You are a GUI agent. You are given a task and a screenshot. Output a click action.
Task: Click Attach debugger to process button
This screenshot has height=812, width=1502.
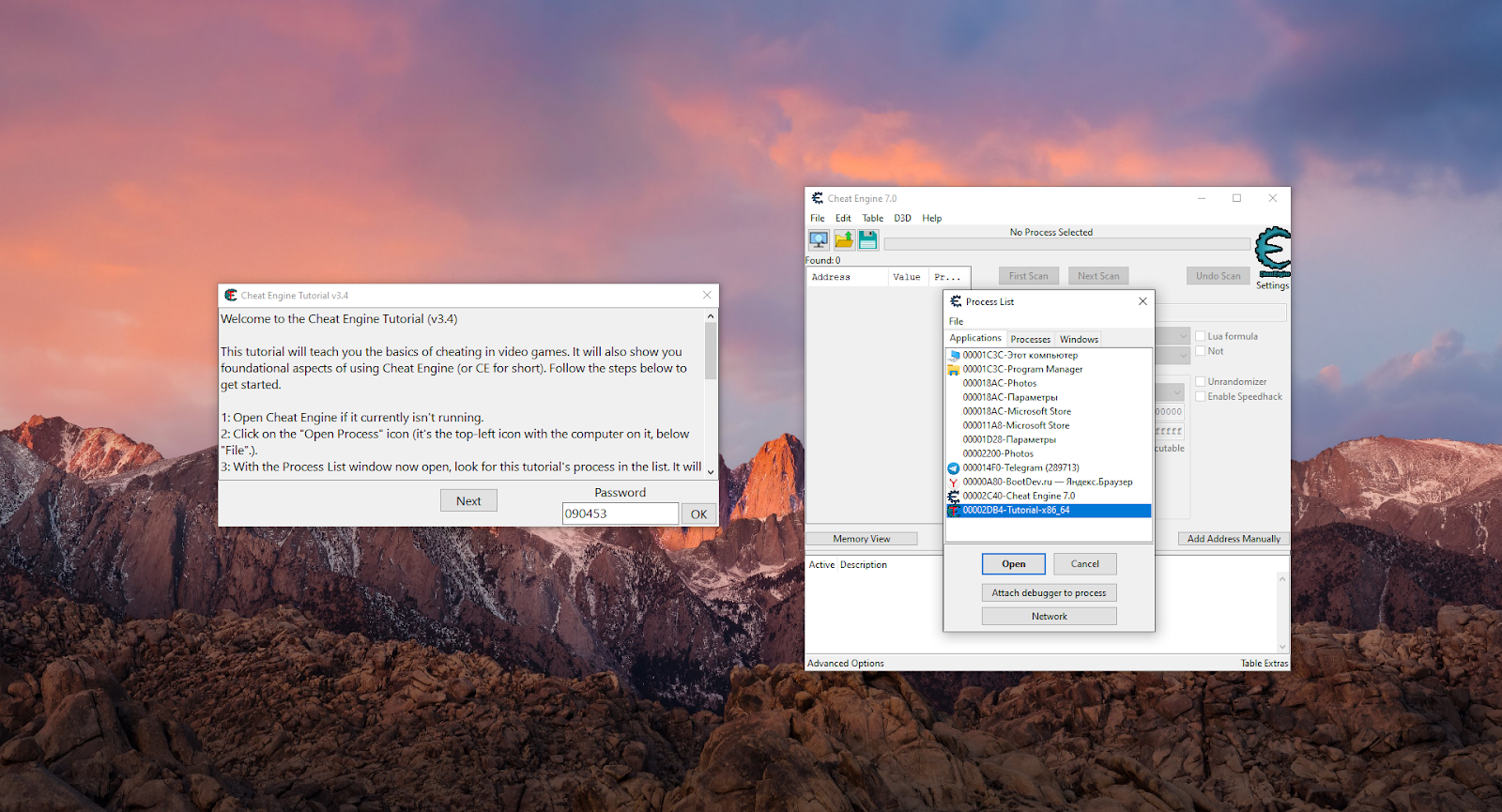(x=1050, y=593)
